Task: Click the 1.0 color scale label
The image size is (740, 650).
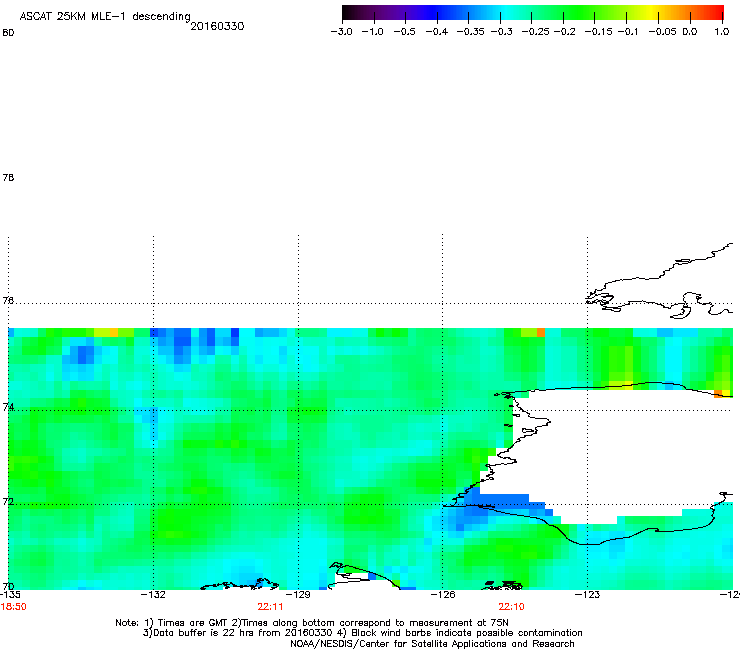Action: (722, 32)
